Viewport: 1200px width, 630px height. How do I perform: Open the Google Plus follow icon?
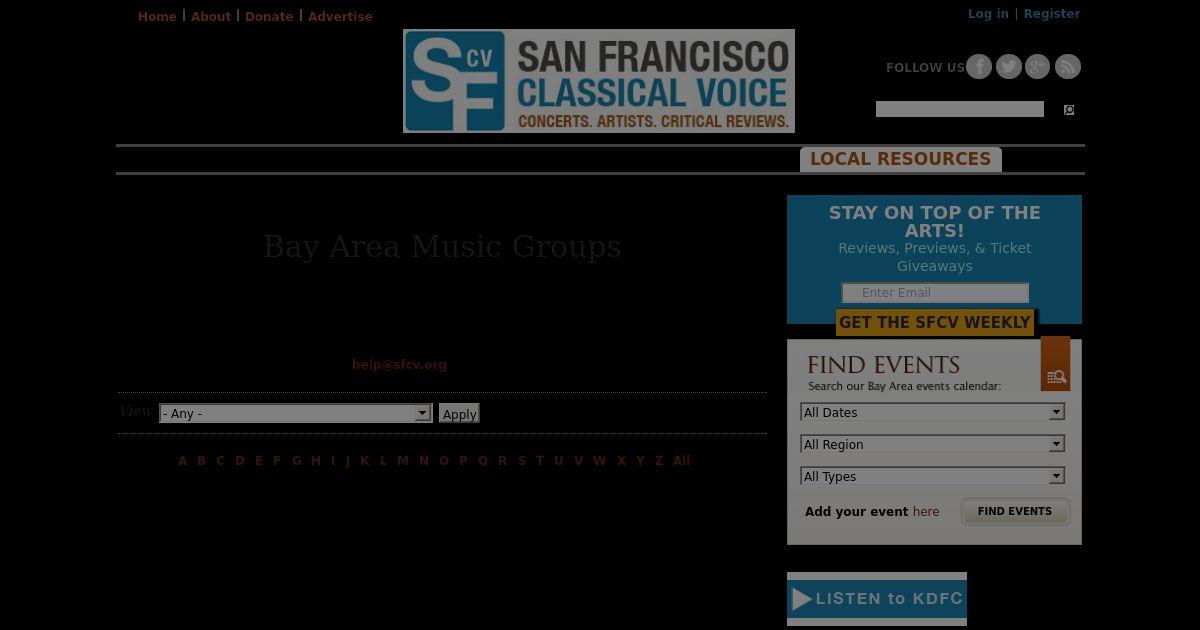[x=1038, y=67]
